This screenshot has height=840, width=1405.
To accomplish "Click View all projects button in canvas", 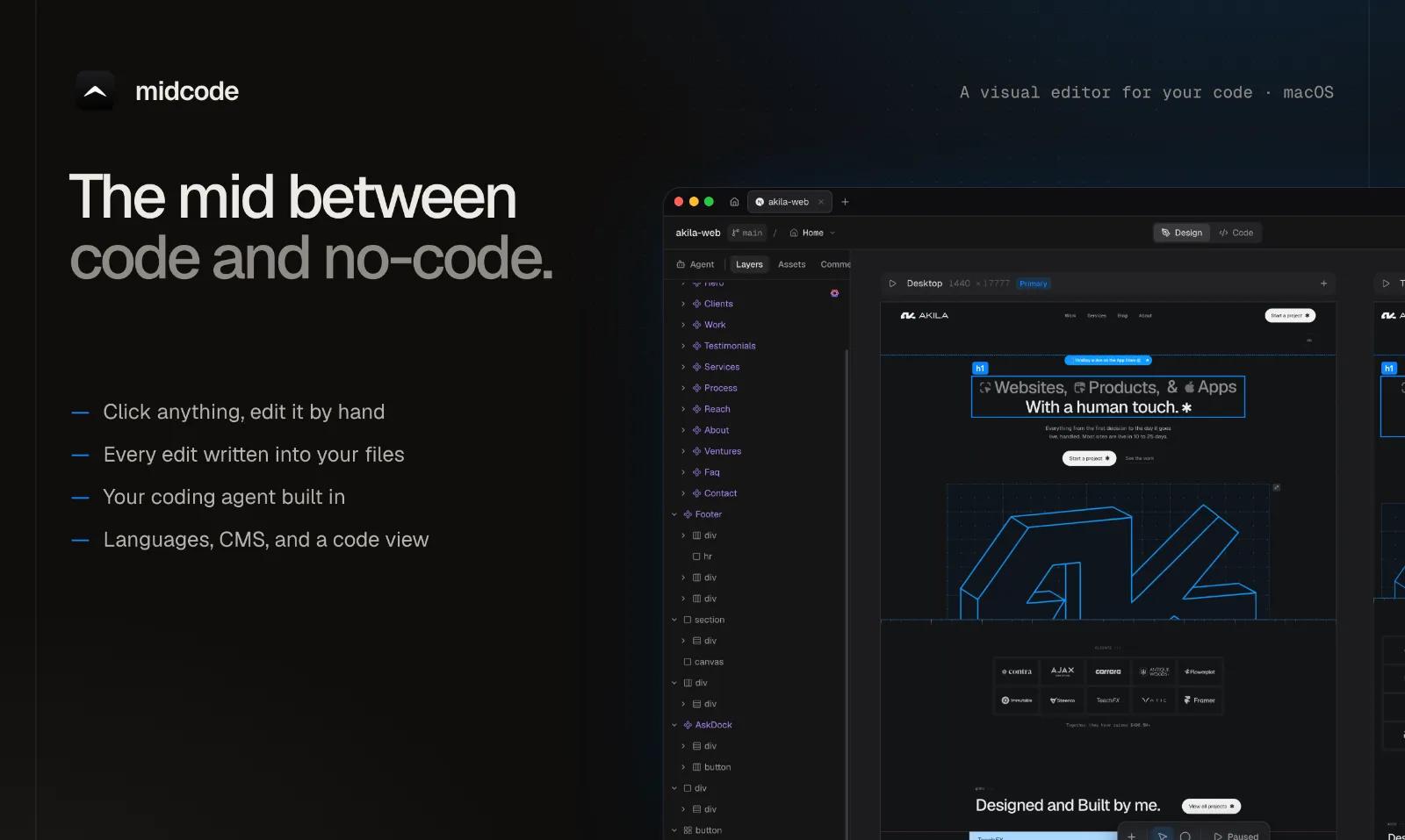I will pyautogui.click(x=1211, y=806).
